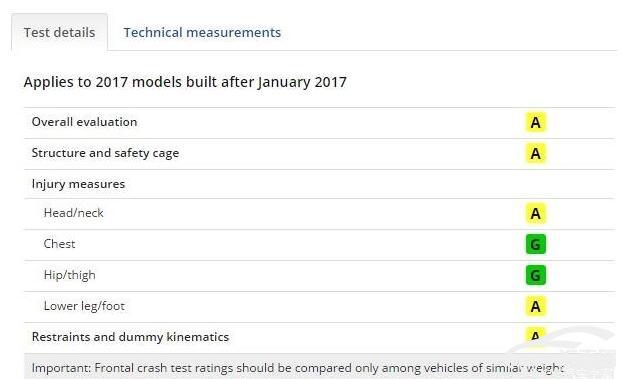Click the Overall evaluation A rating badge
The width and height of the screenshot is (621, 379).
click(x=535, y=122)
